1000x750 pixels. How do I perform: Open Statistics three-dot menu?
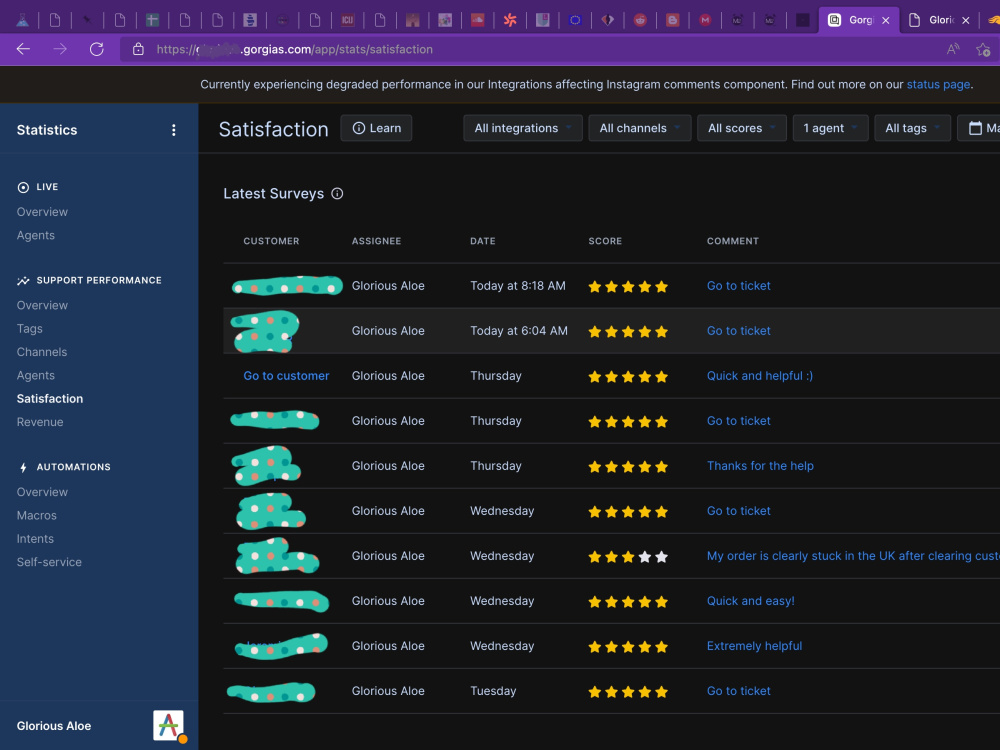pos(173,130)
